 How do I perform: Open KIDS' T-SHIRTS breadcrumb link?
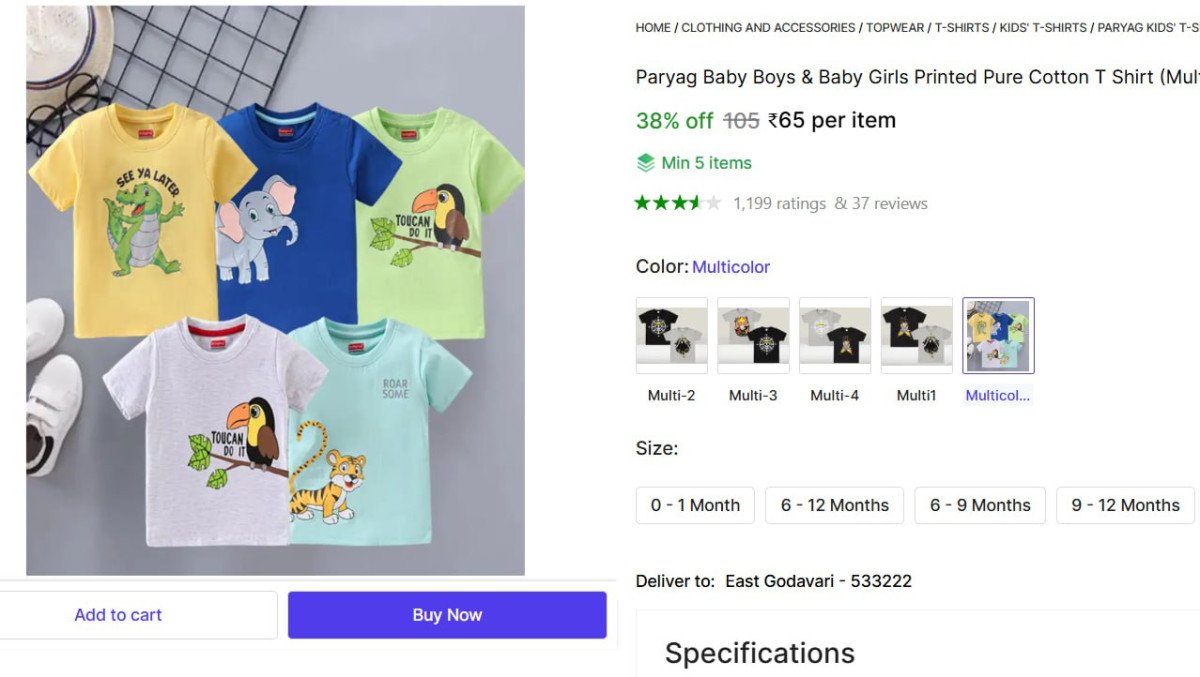[x=1043, y=28]
